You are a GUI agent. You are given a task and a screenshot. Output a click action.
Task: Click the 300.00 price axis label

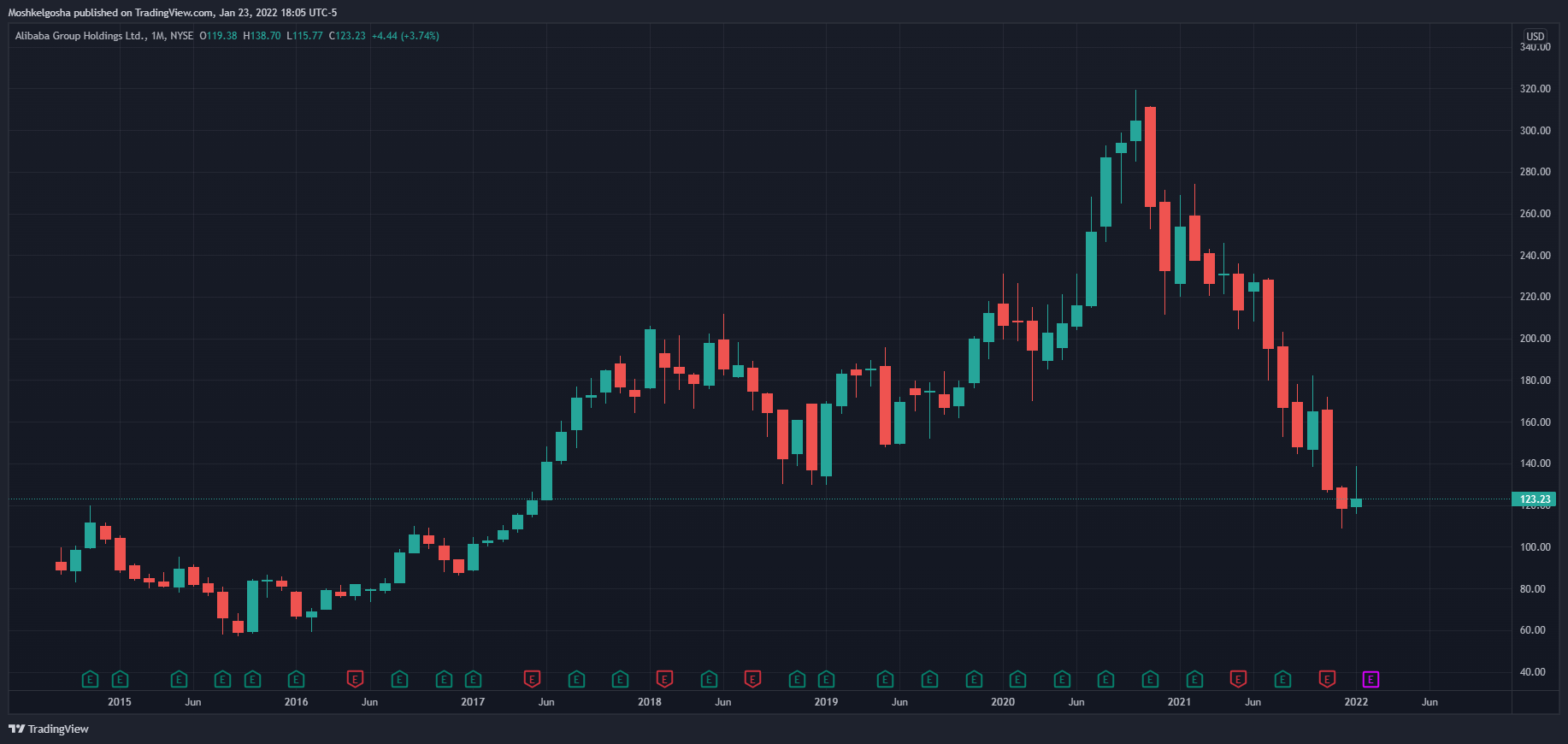[x=1535, y=131]
